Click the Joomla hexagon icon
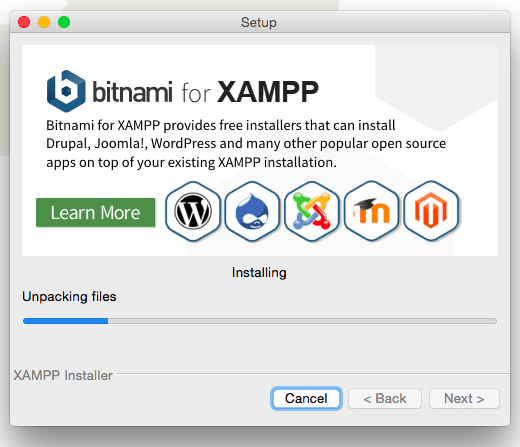This screenshot has width=520, height=447. [x=312, y=211]
